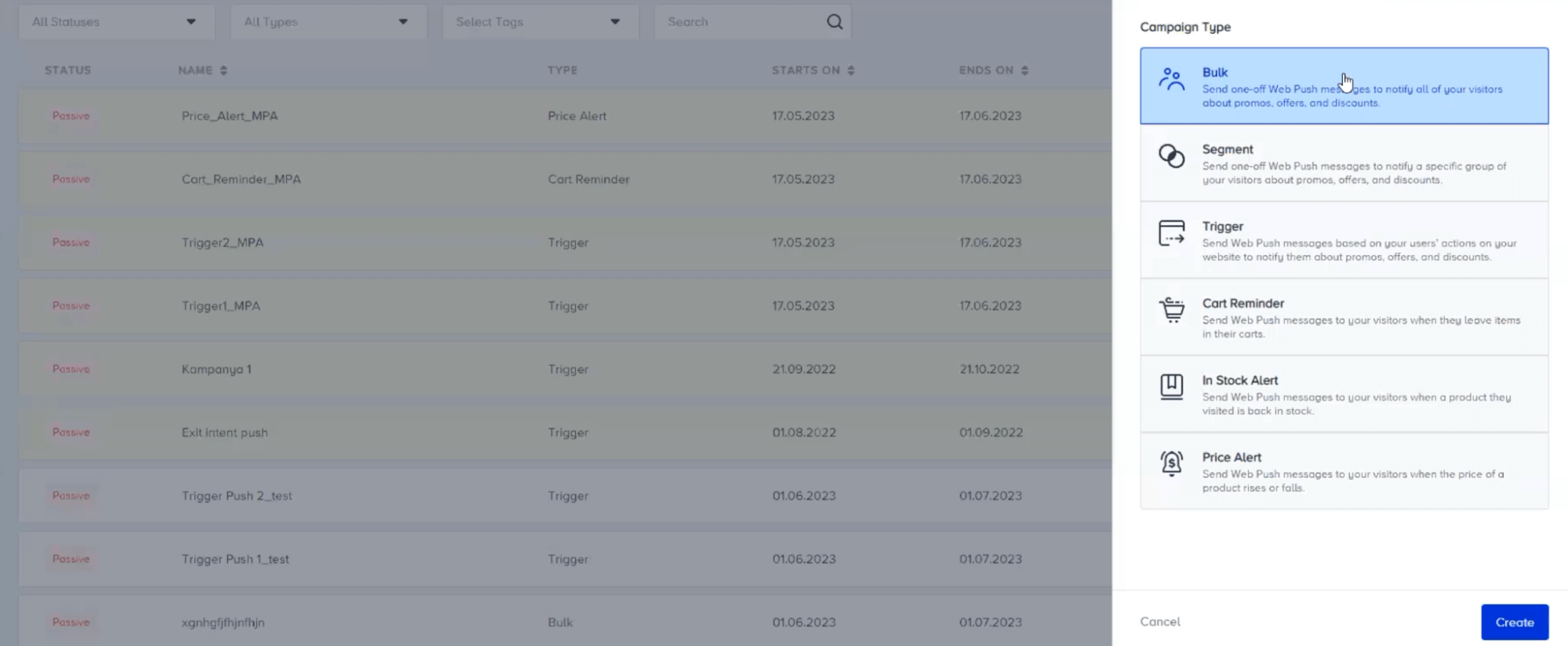The width and height of the screenshot is (1568, 646).
Task: Click the Segment overlapping circles icon
Action: 1171,156
